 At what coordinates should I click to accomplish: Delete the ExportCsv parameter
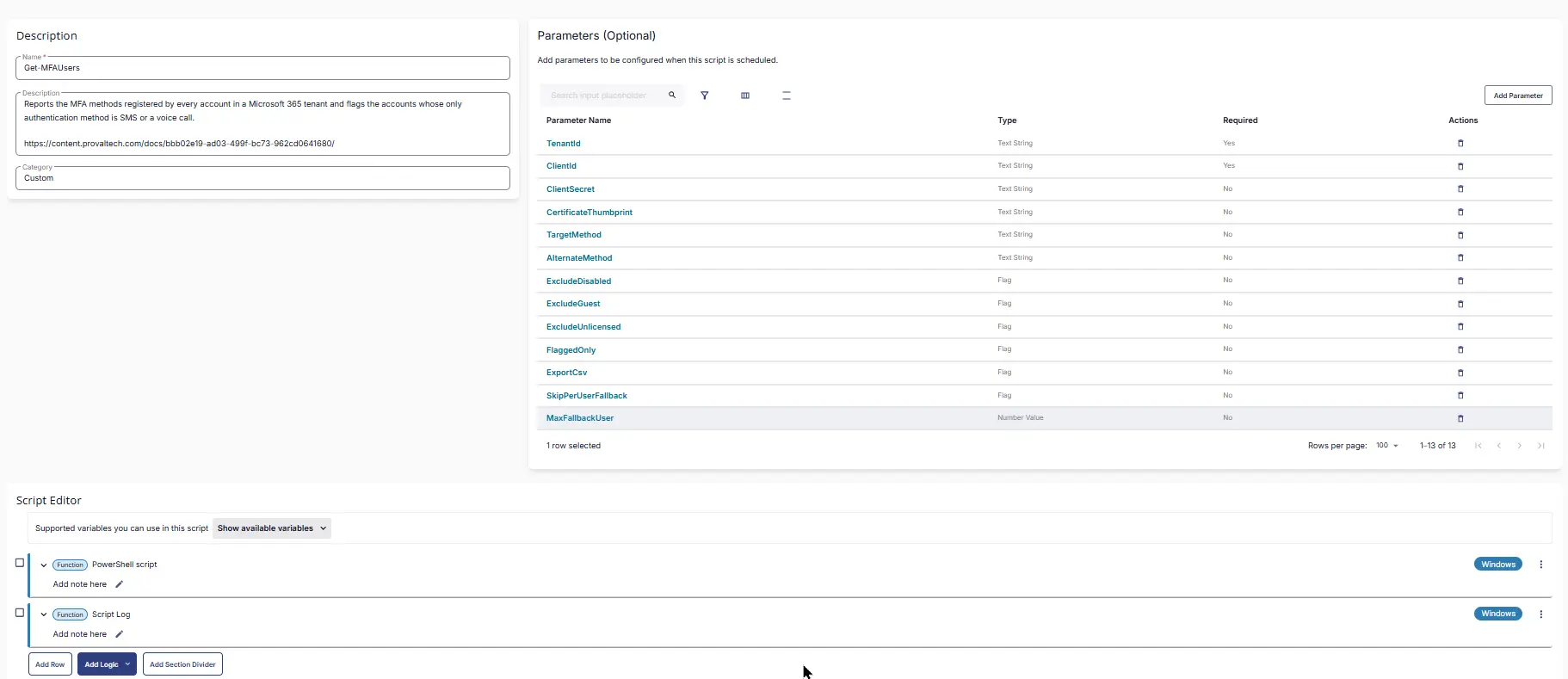(x=1460, y=373)
